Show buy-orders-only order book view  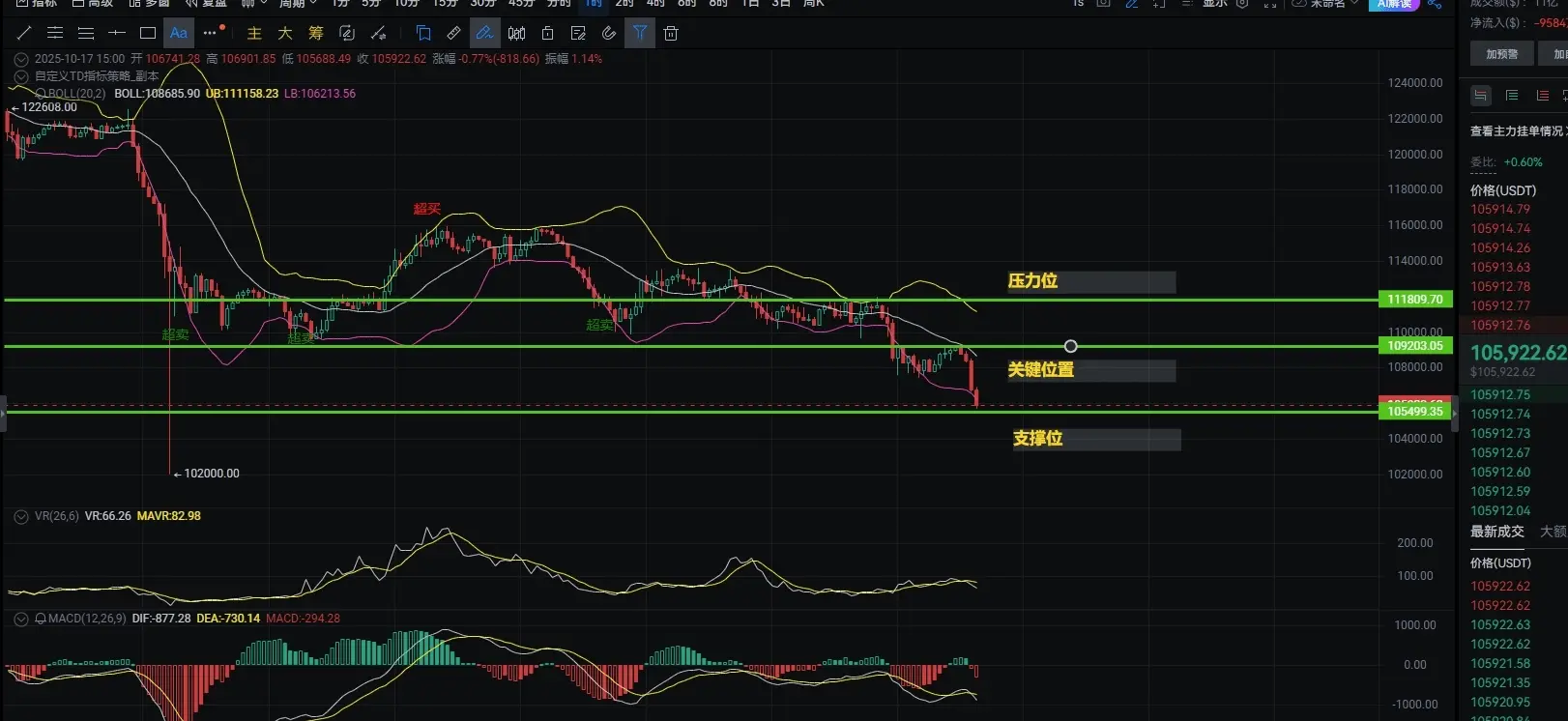tap(1512, 95)
